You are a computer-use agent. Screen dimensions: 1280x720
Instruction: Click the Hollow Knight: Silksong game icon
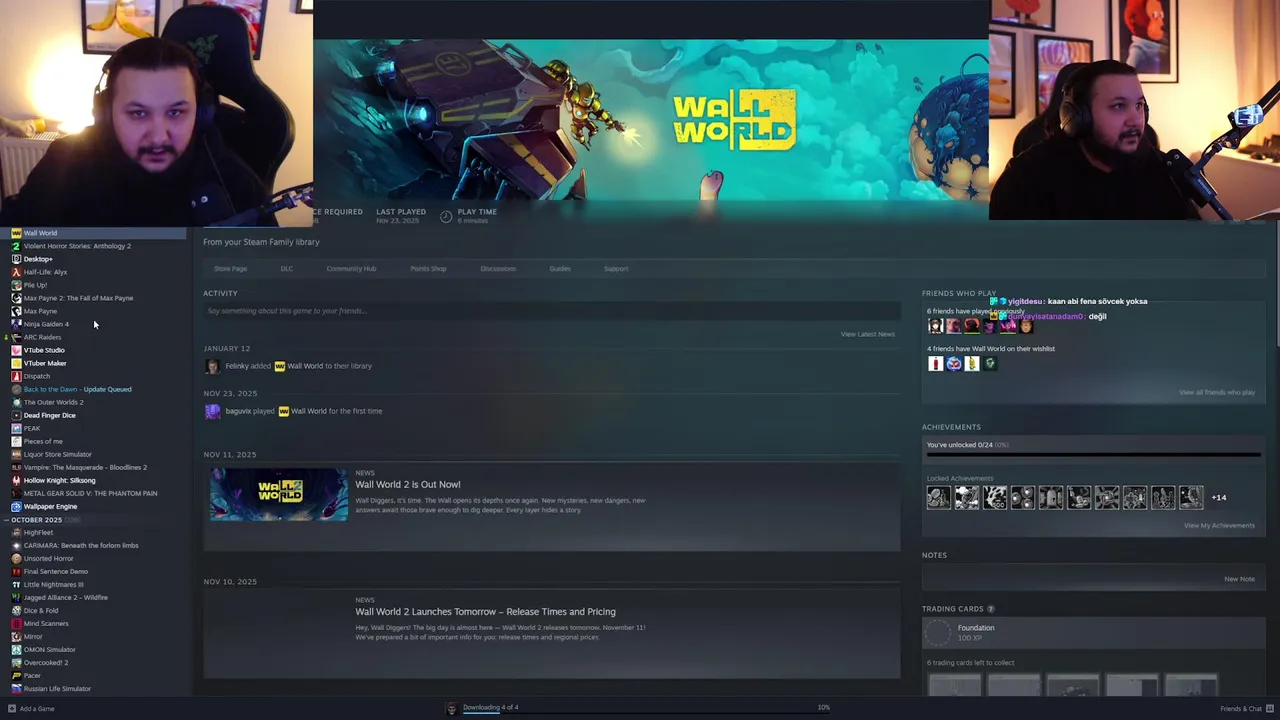pyautogui.click(x=16, y=480)
